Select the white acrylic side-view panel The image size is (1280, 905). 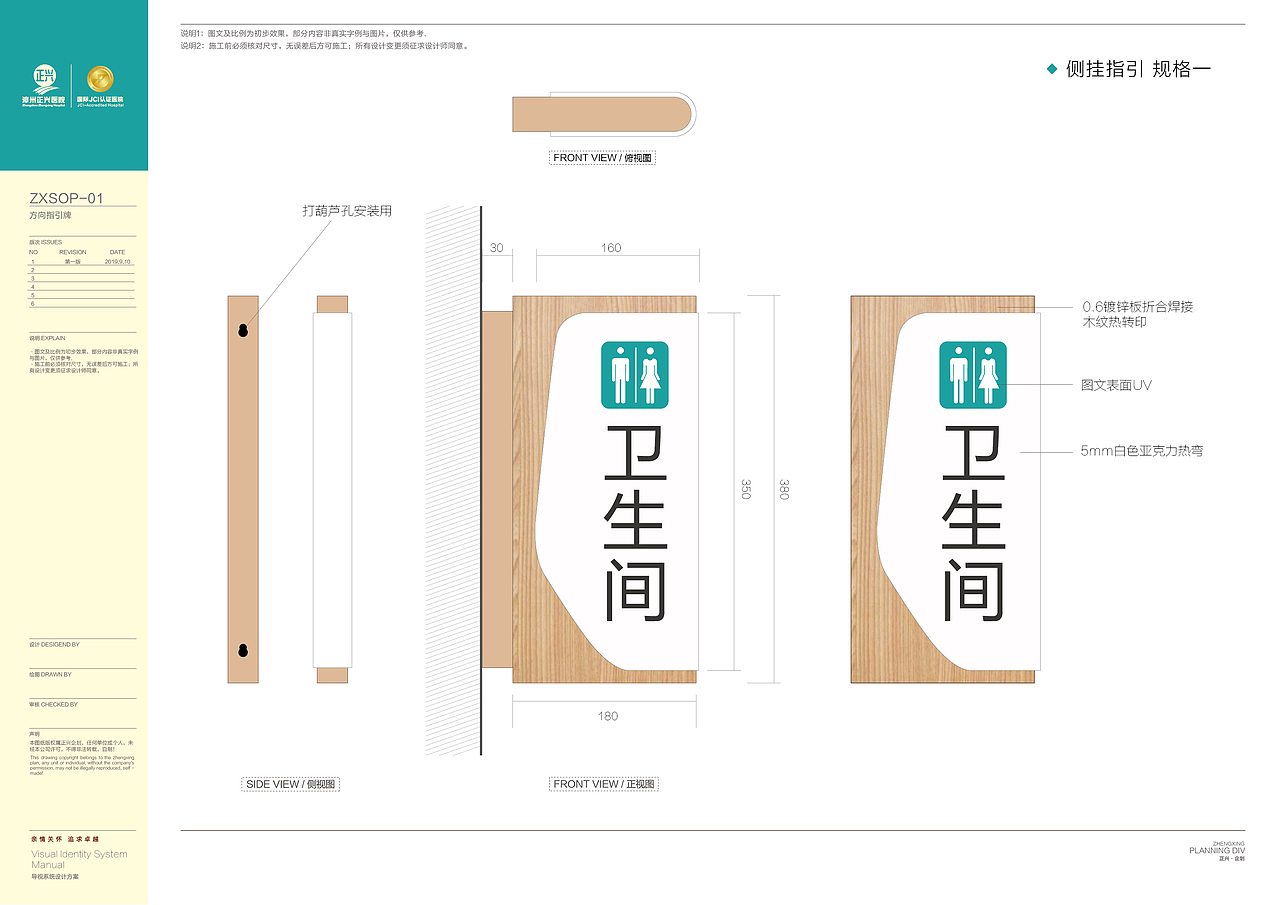[333, 489]
